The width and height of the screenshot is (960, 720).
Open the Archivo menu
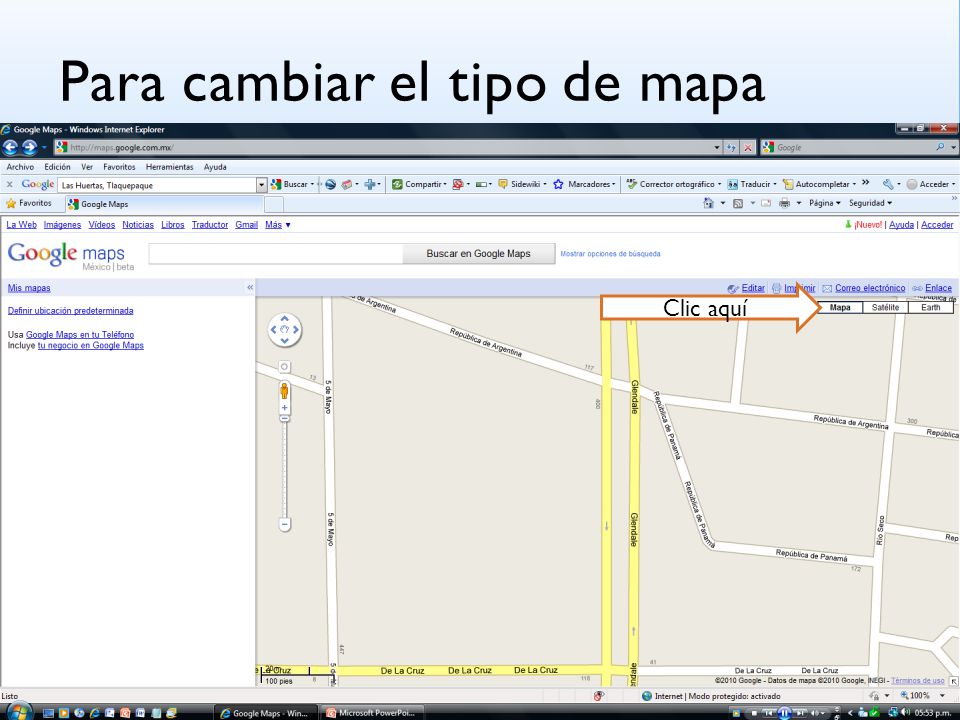20,167
